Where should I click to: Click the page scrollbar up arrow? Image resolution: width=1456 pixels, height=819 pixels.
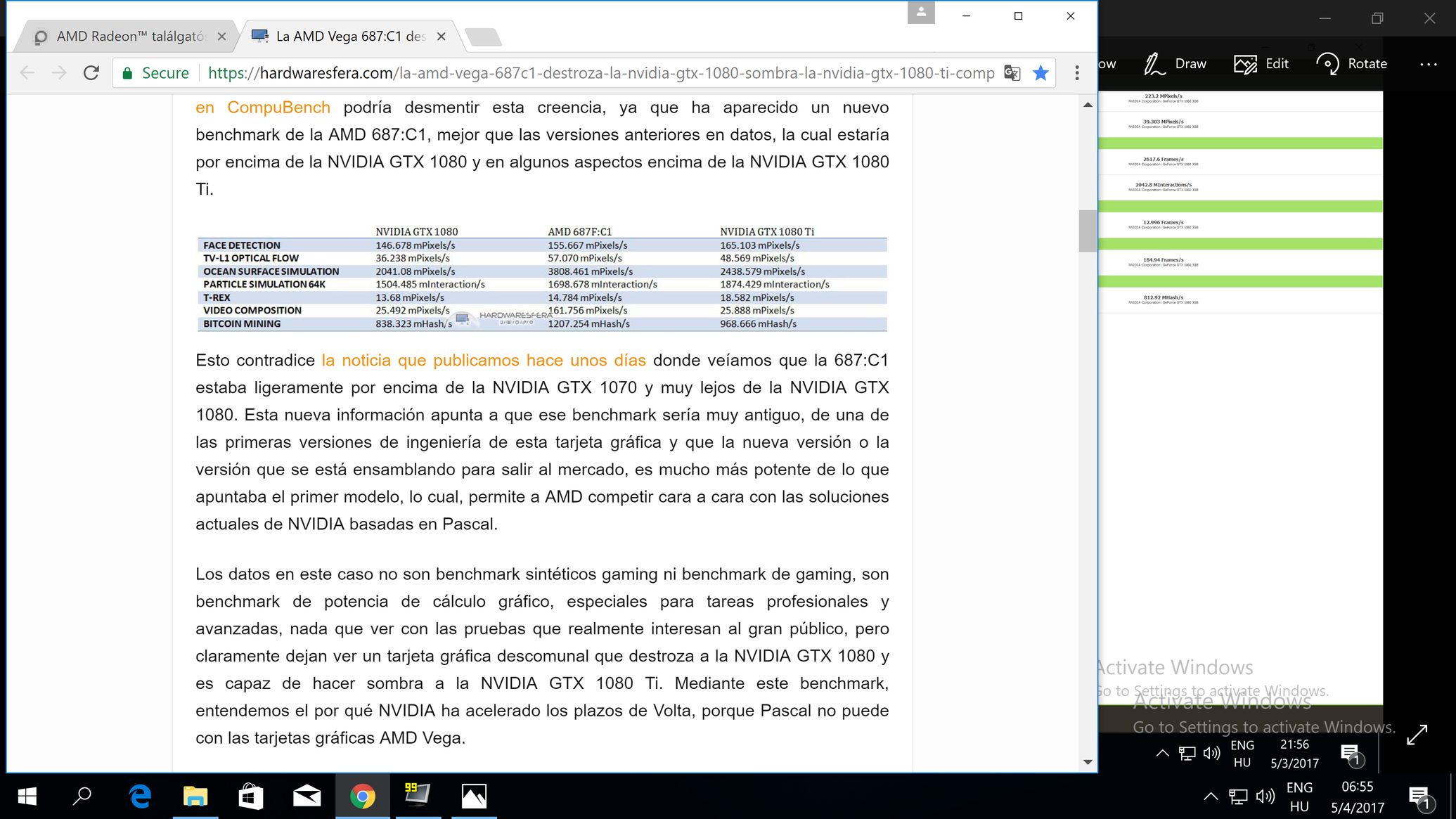click(x=1088, y=105)
